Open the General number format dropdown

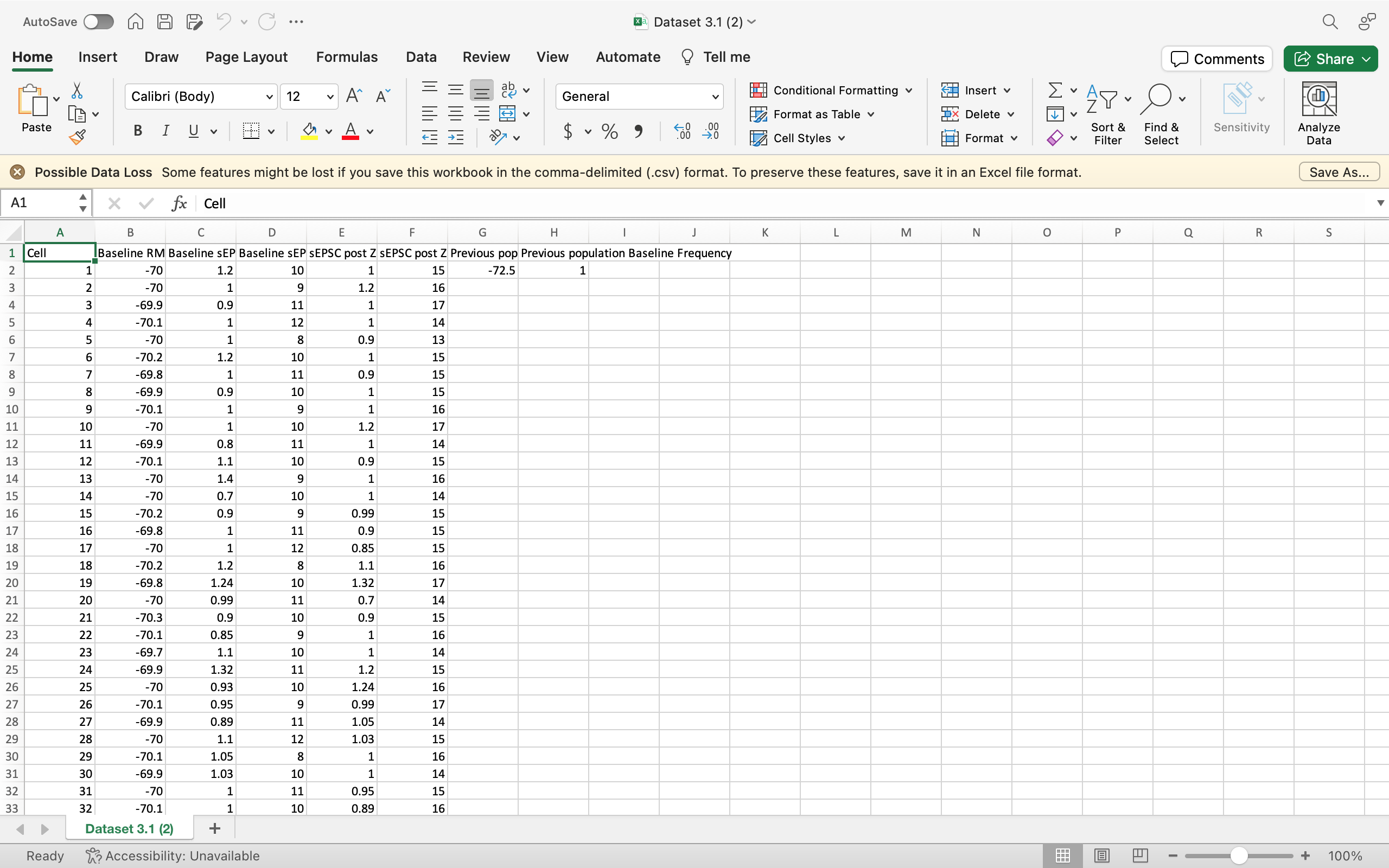tap(715, 97)
